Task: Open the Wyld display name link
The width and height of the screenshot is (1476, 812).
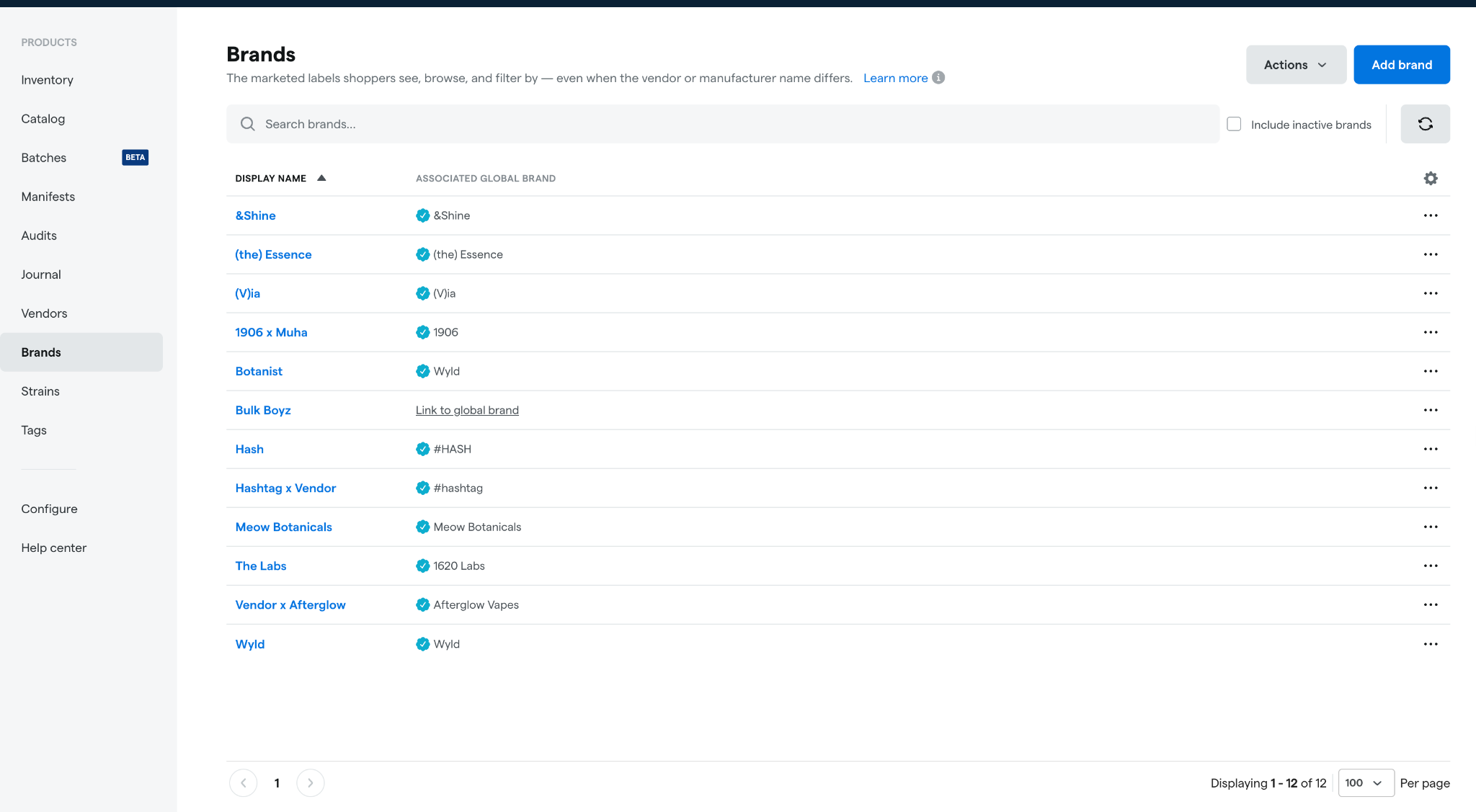Action: tap(250, 644)
